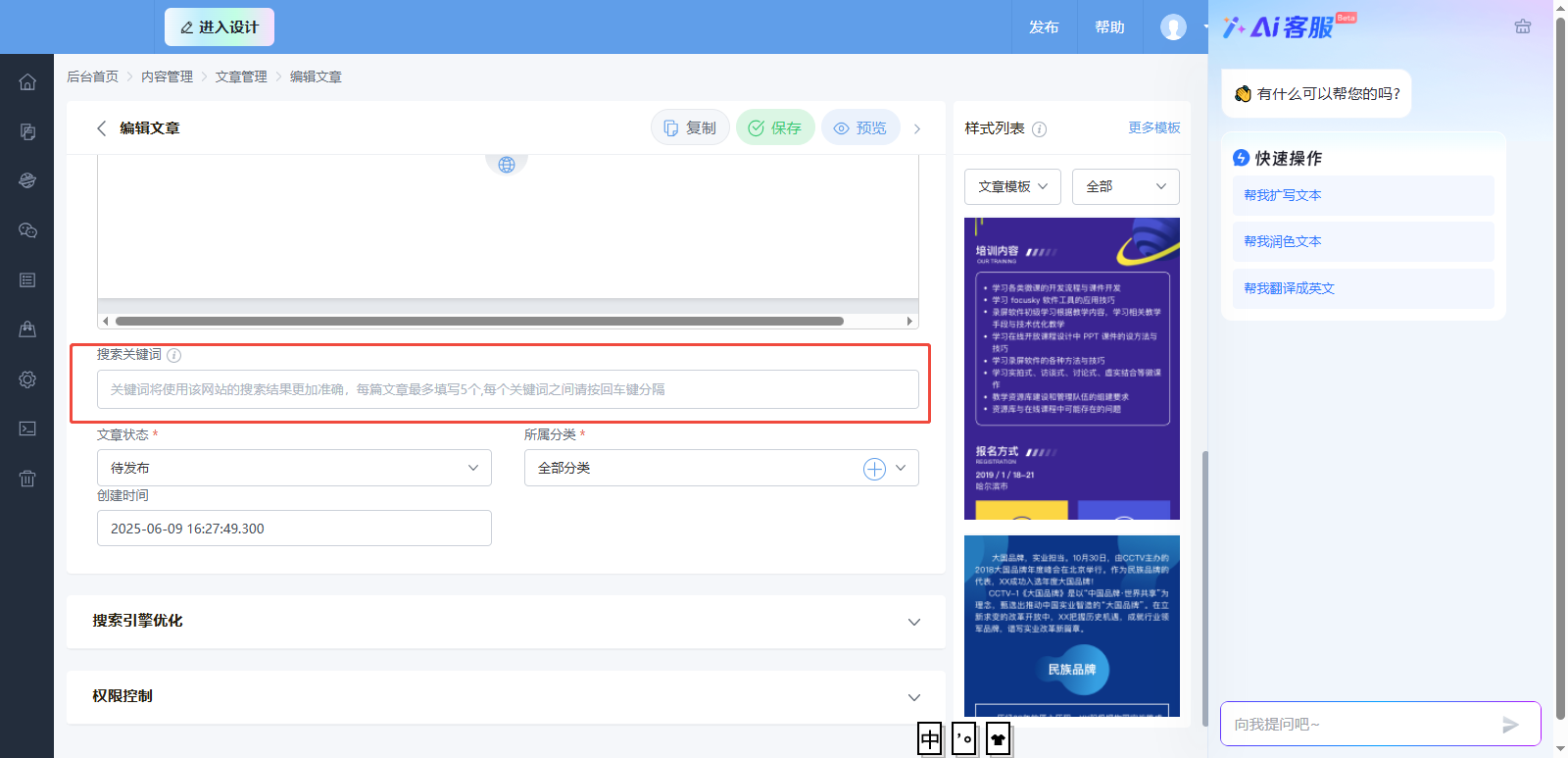This screenshot has width=1568, height=758.
Task: Open the 文章模板 dropdown
Action: coord(1012,186)
